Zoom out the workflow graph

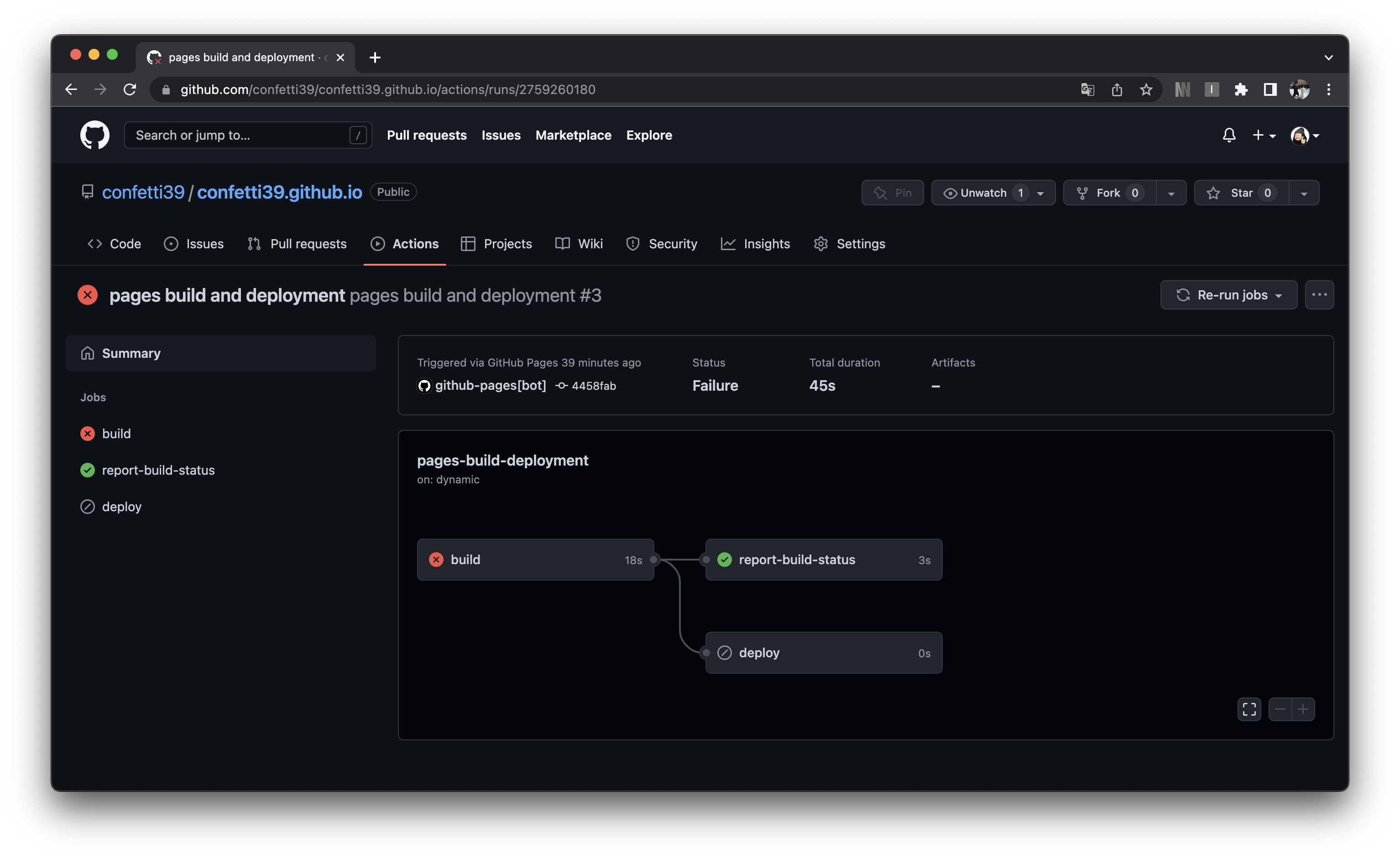pos(1280,709)
